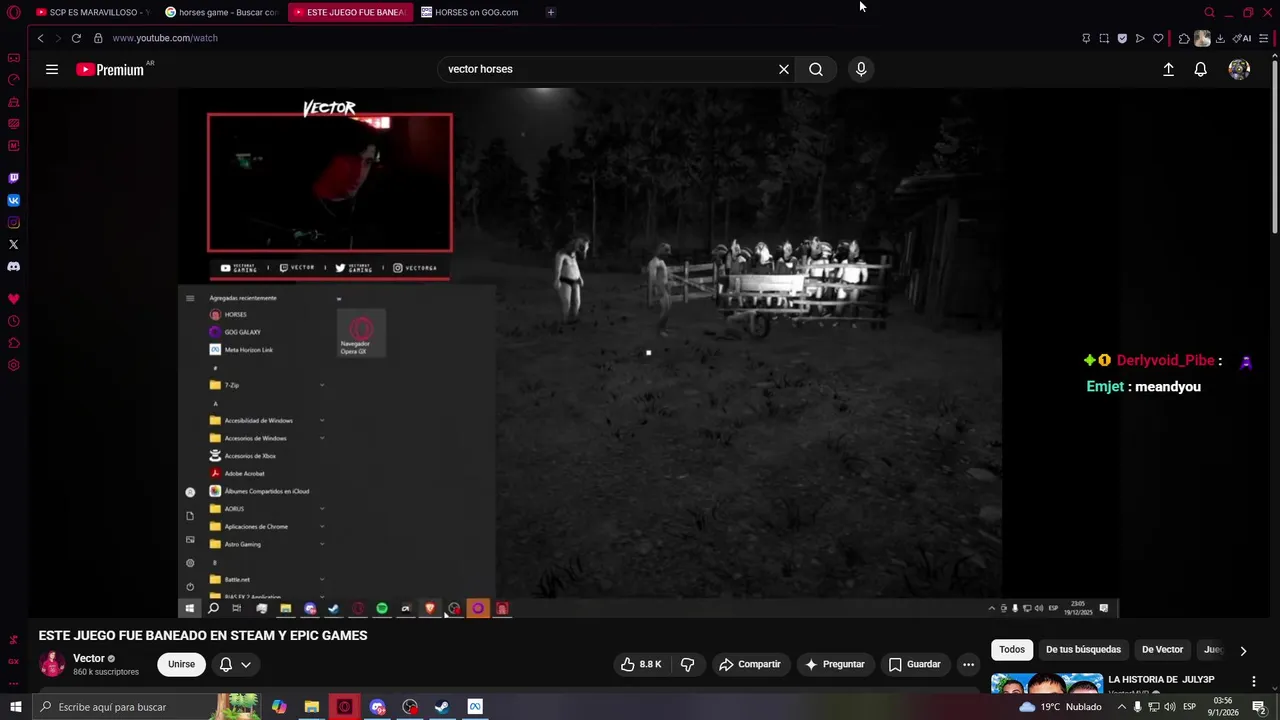This screenshot has width=1280, height=720.
Task: Reload the current YouTube page
Action: click(x=76, y=38)
